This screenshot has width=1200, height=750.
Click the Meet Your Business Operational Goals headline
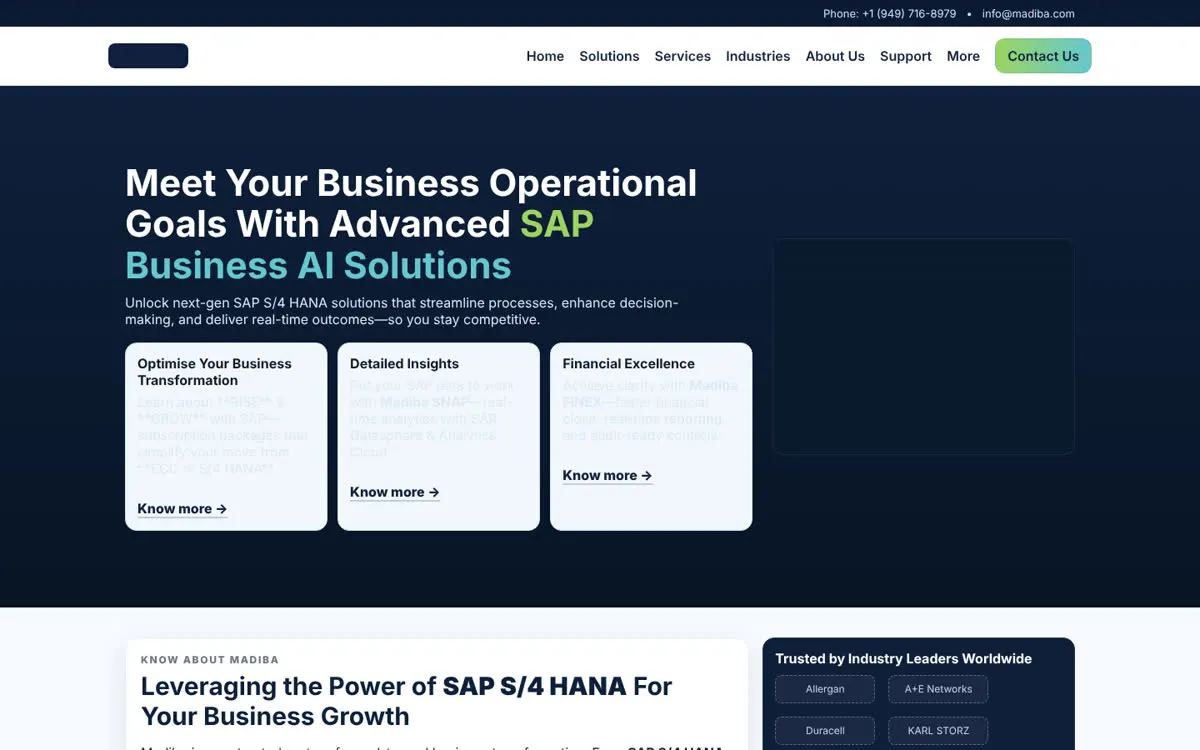411,224
